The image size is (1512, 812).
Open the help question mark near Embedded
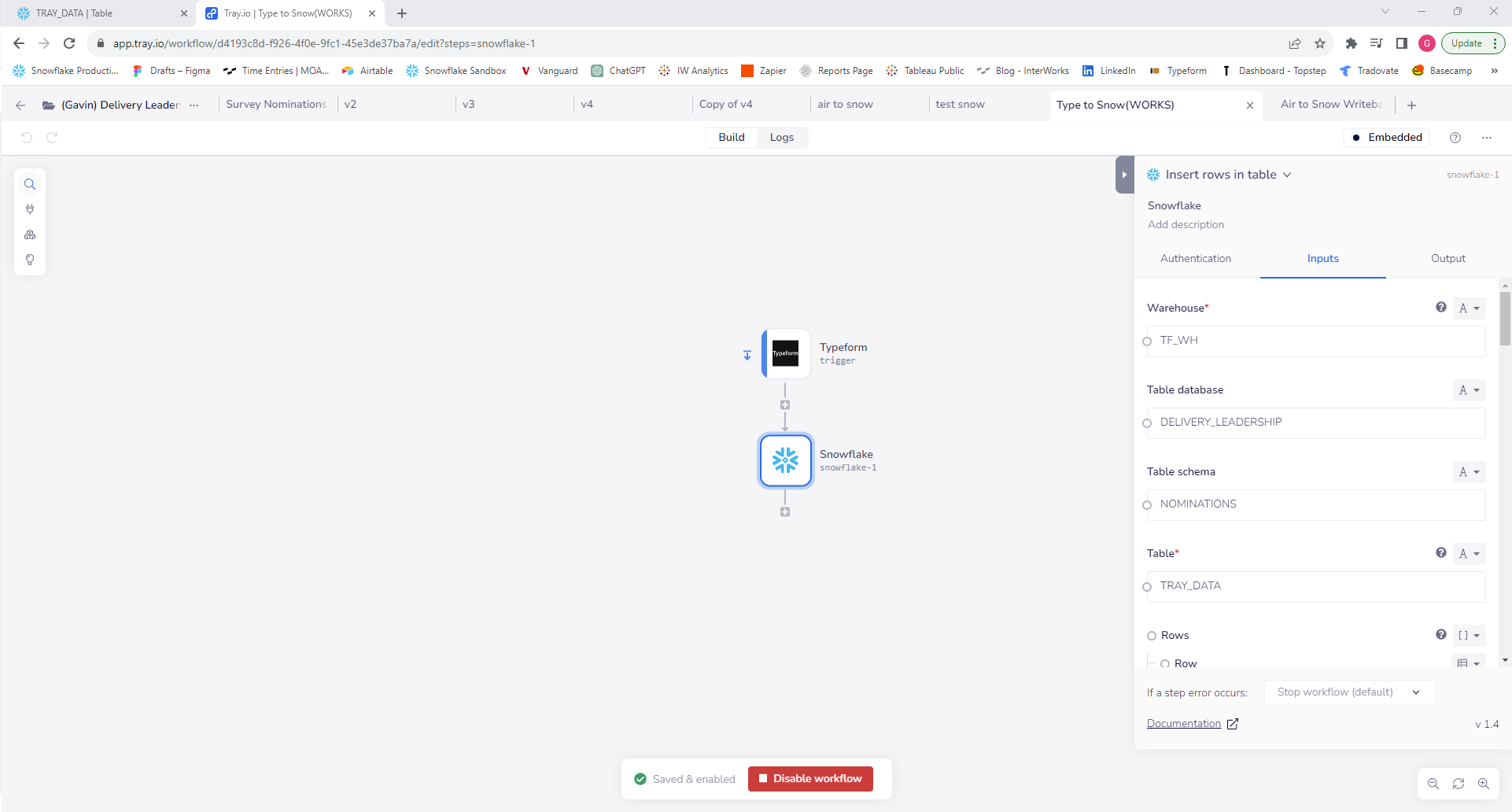pyautogui.click(x=1455, y=138)
